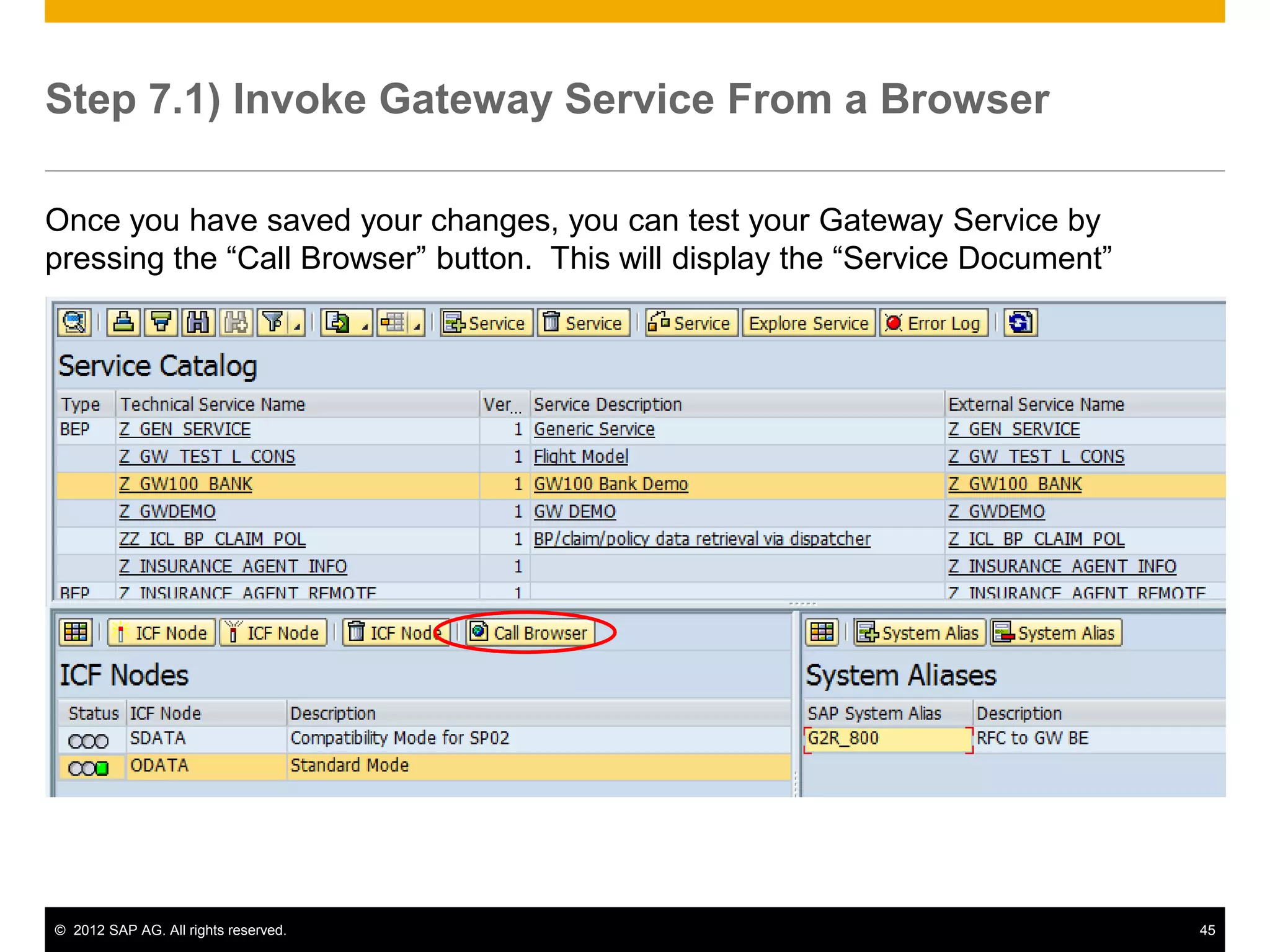Click the GW100 Bank Demo description link
This screenshot has height=952, width=1270.
click(611, 484)
